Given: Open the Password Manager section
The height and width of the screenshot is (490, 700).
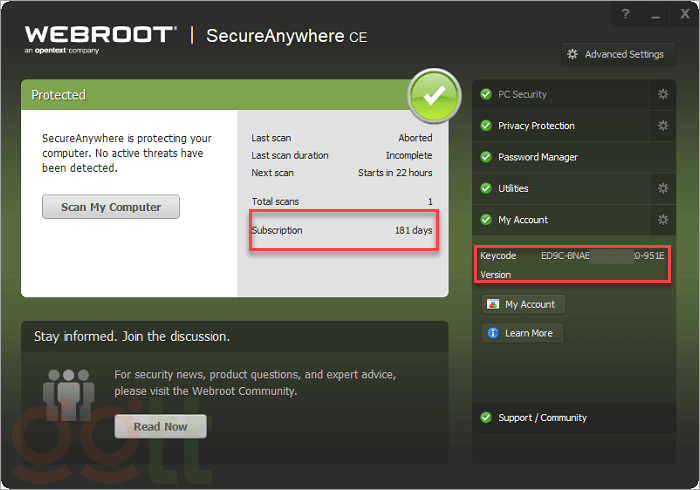Looking at the screenshot, I should pos(537,157).
